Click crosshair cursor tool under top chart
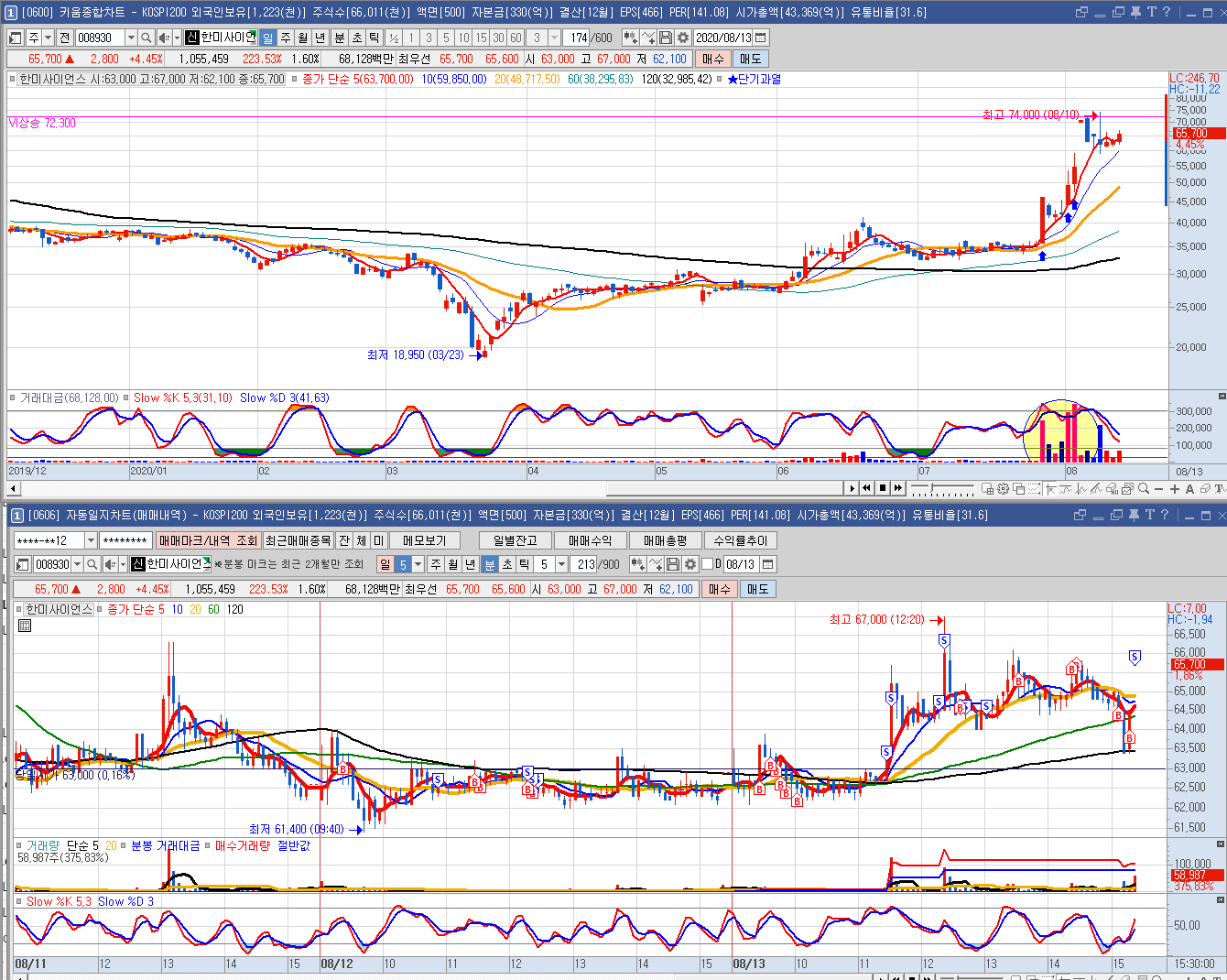1227x980 pixels. click(1050, 488)
